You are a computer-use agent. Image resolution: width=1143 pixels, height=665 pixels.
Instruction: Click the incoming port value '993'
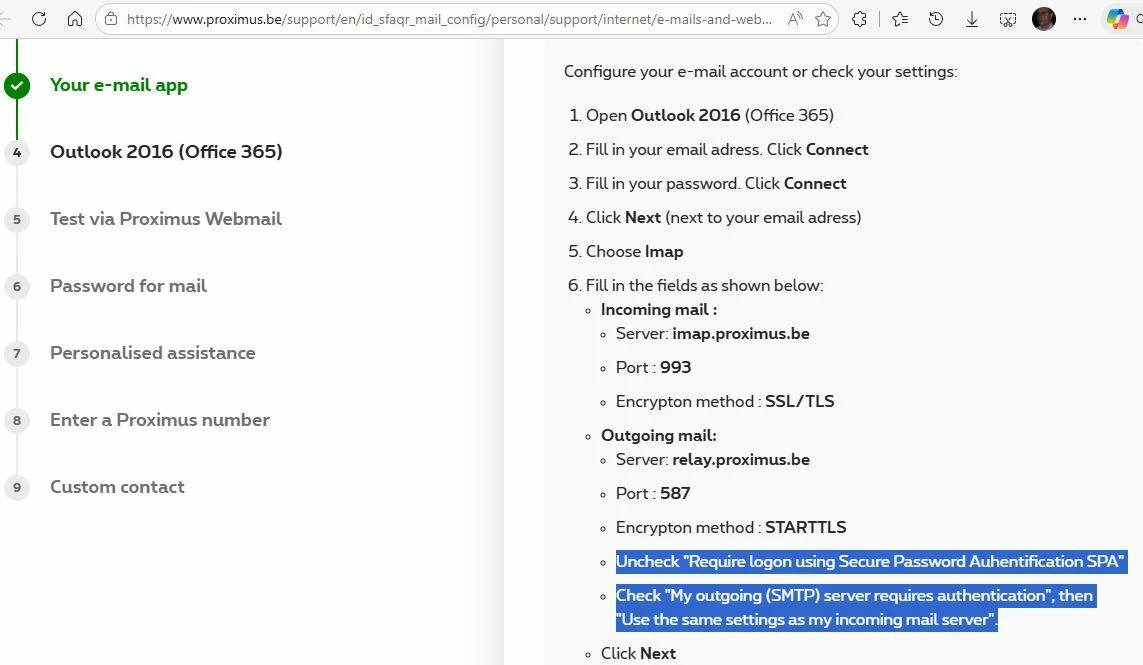(676, 368)
